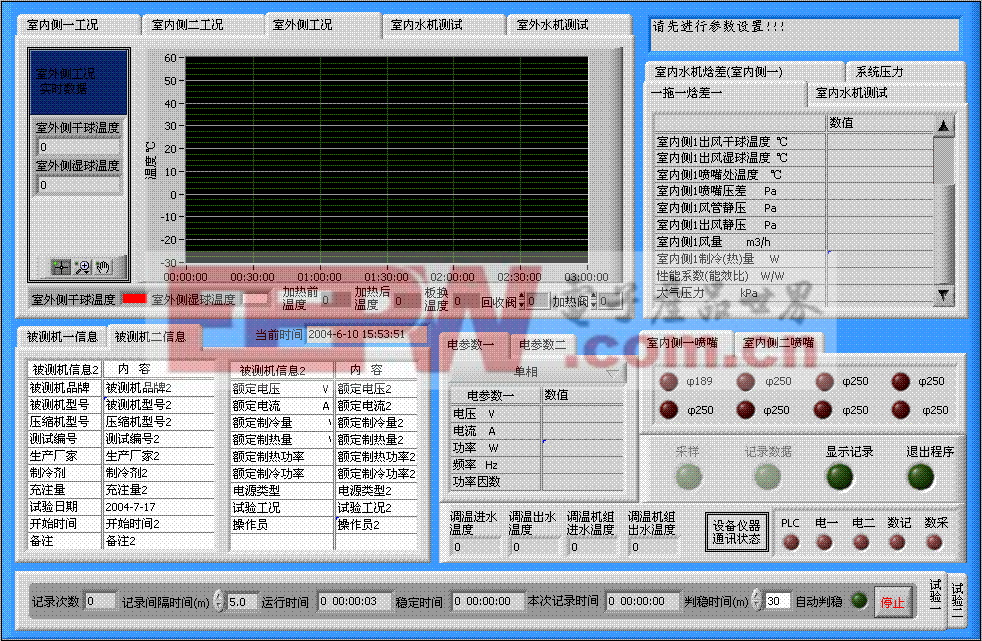Viewport: 982px width, 641px height.
Task: Click the 室内侧1出风干球温度 table row
Action: tap(794, 141)
